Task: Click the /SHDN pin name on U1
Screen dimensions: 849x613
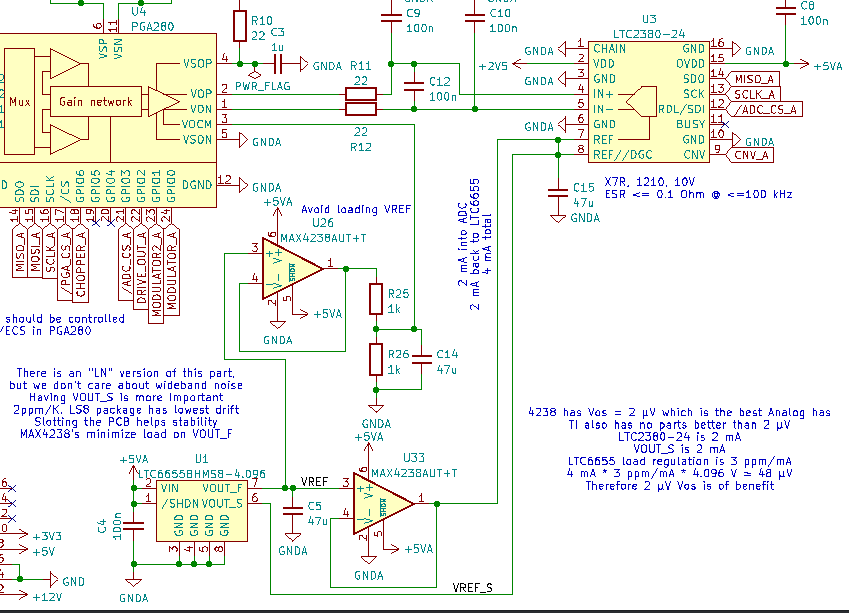Action: (180, 504)
